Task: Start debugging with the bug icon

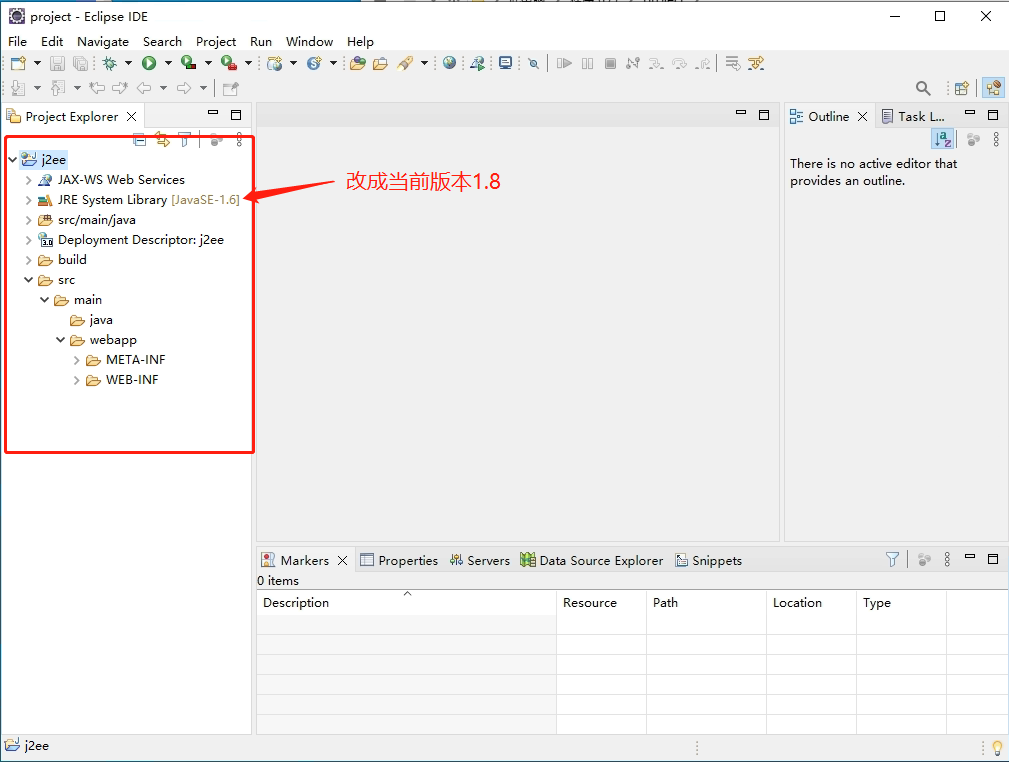Action: tap(110, 63)
